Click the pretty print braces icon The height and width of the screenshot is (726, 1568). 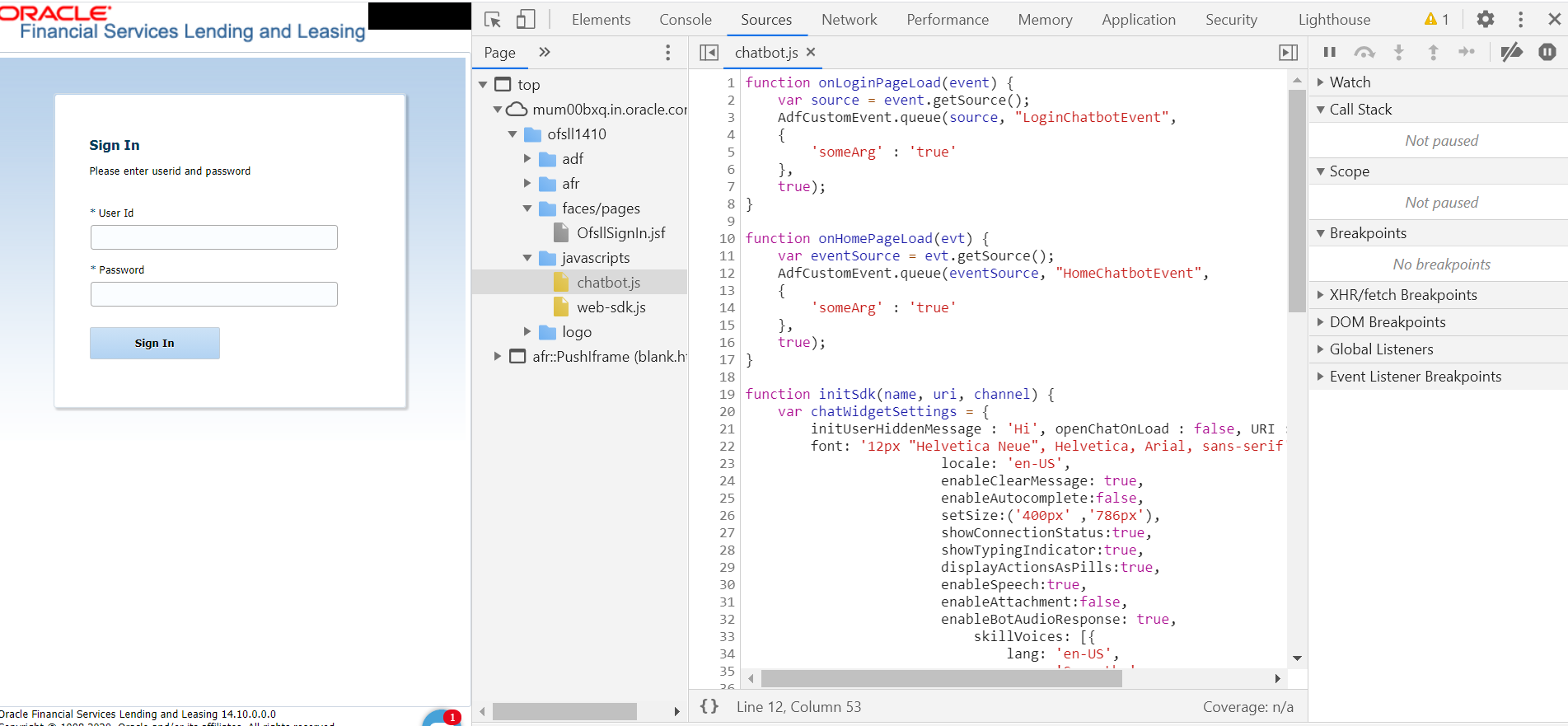[x=709, y=706]
